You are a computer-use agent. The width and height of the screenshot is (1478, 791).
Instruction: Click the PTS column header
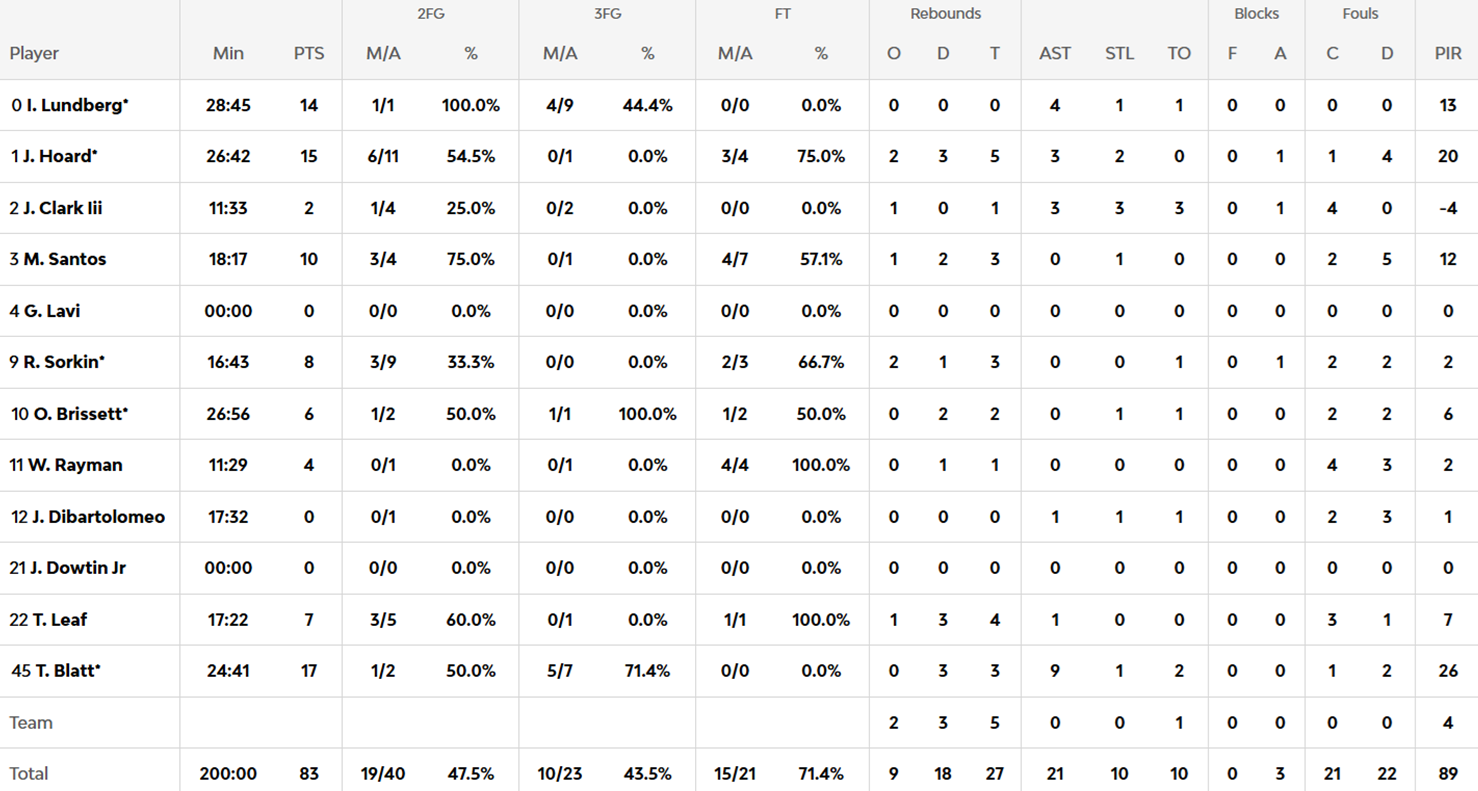pos(309,54)
